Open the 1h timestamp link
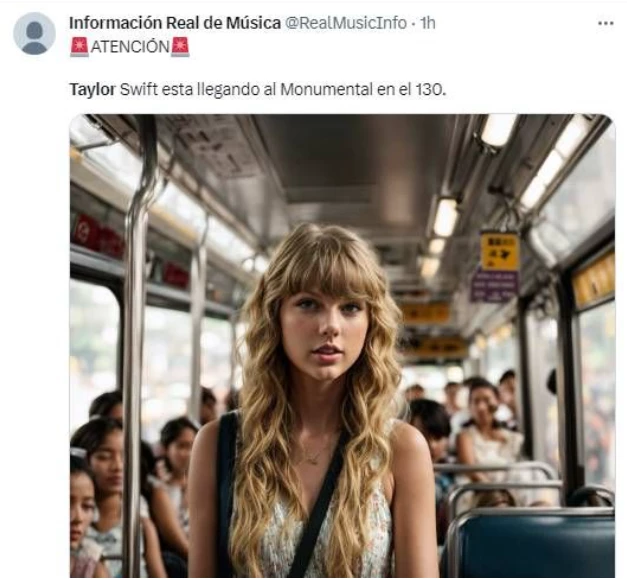 pyautogui.click(x=427, y=23)
